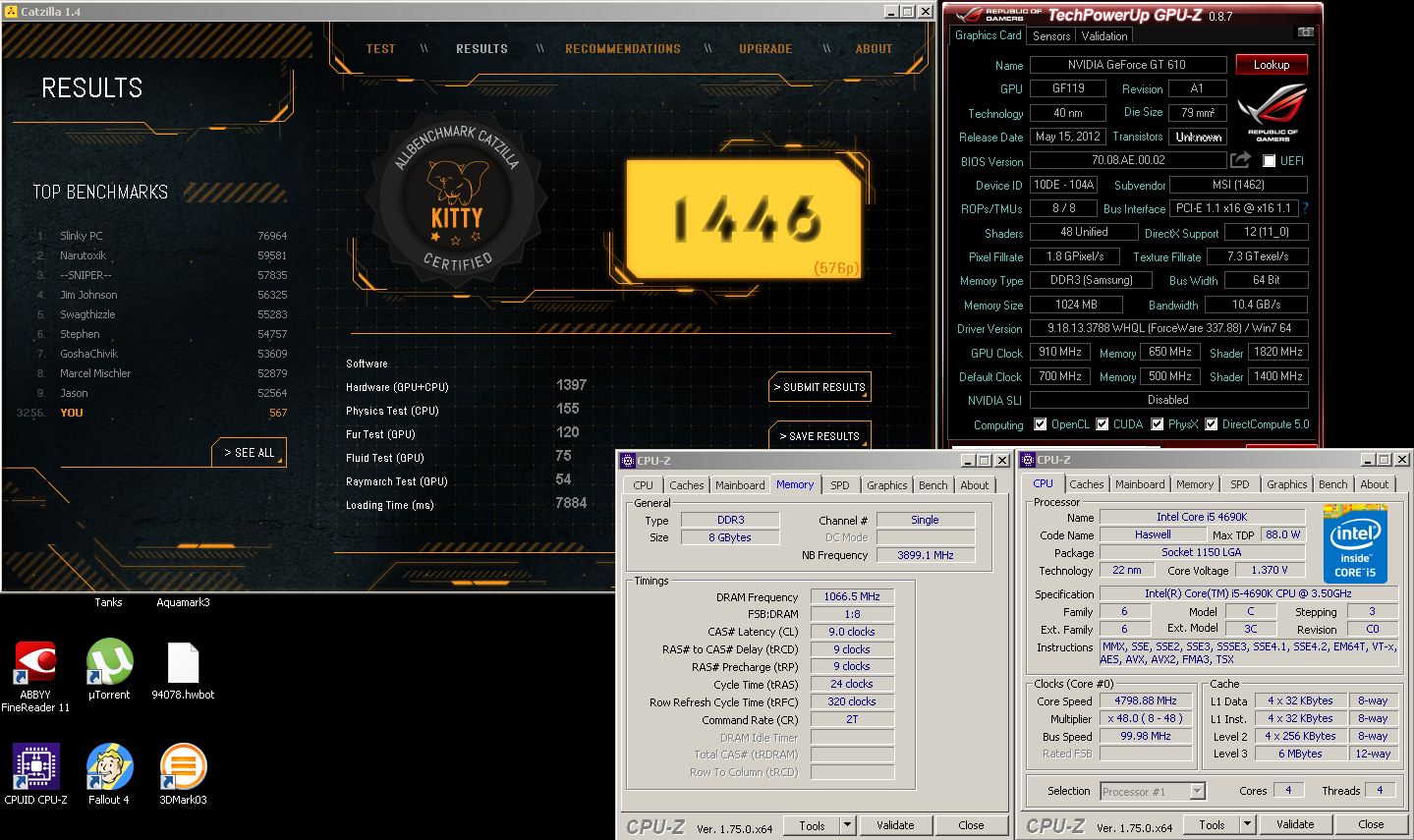The height and width of the screenshot is (840, 1414).
Task: Switch to Sensors tab in GPU-Z
Action: (x=1051, y=35)
